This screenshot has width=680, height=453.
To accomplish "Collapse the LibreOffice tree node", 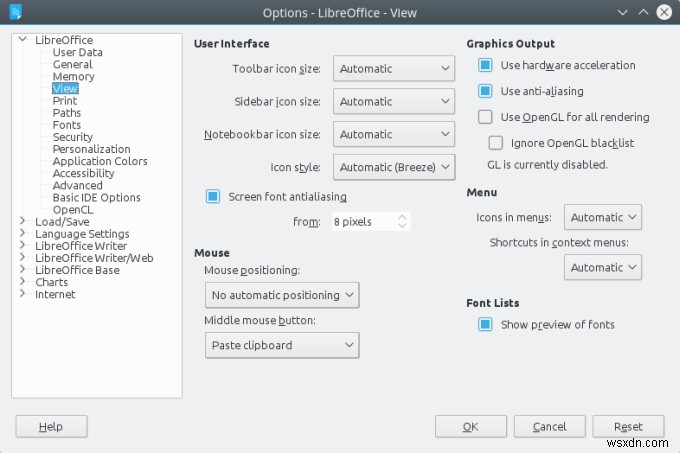I will click(x=23, y=40).
